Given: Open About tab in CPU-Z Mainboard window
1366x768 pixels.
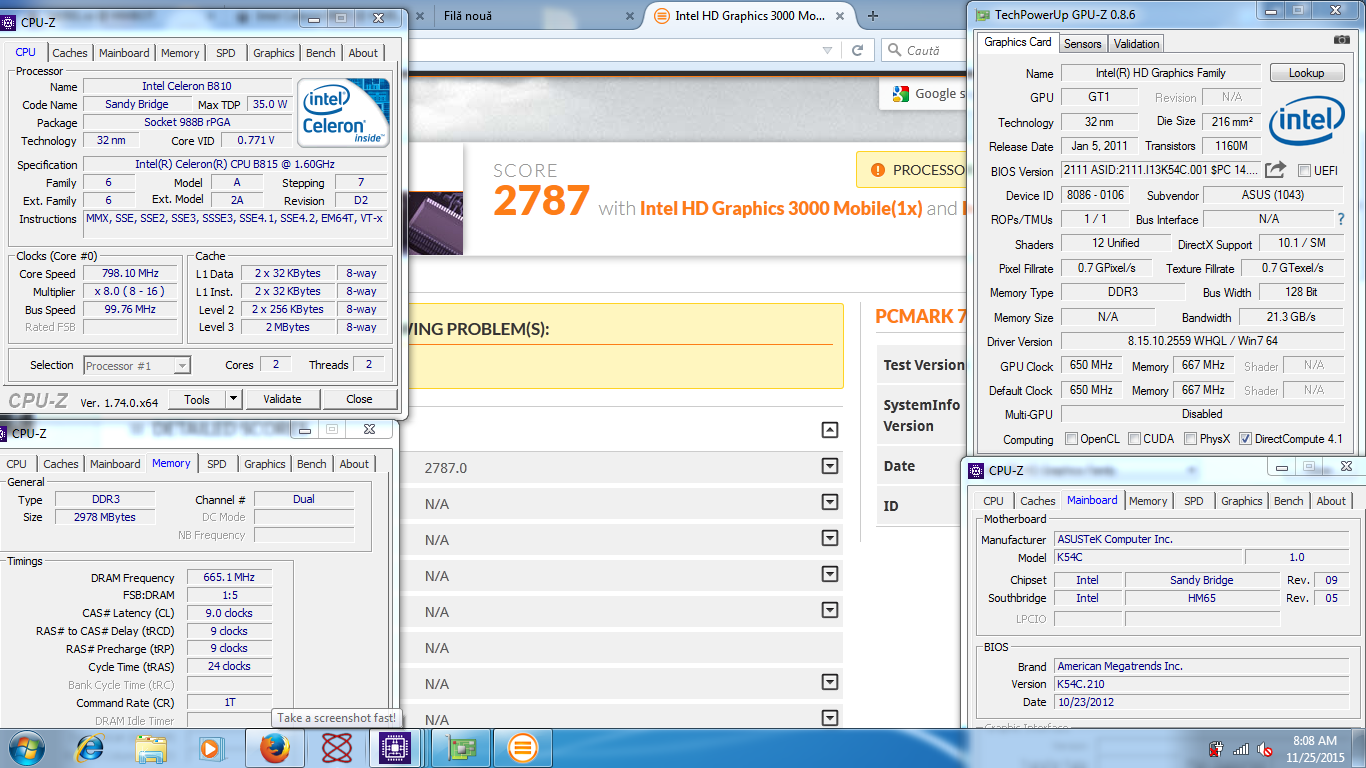Looking at the screenshot, I should [x=1331, y=501].
